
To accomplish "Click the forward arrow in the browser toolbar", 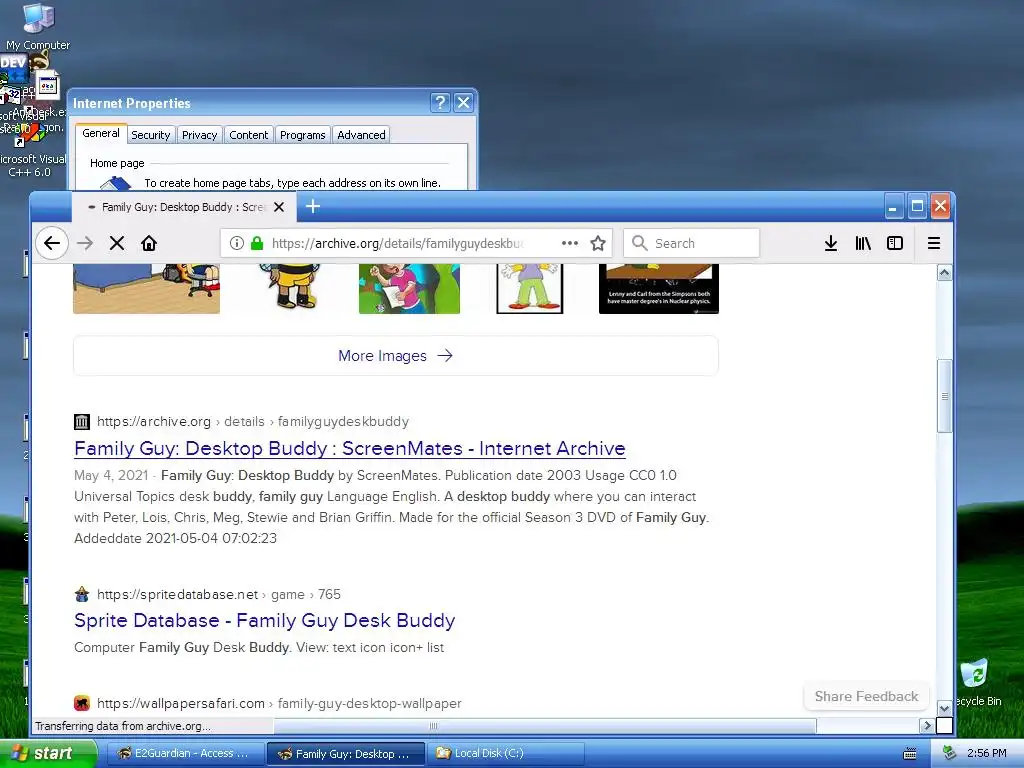I will pyautogui.click(x=85, y=244).
